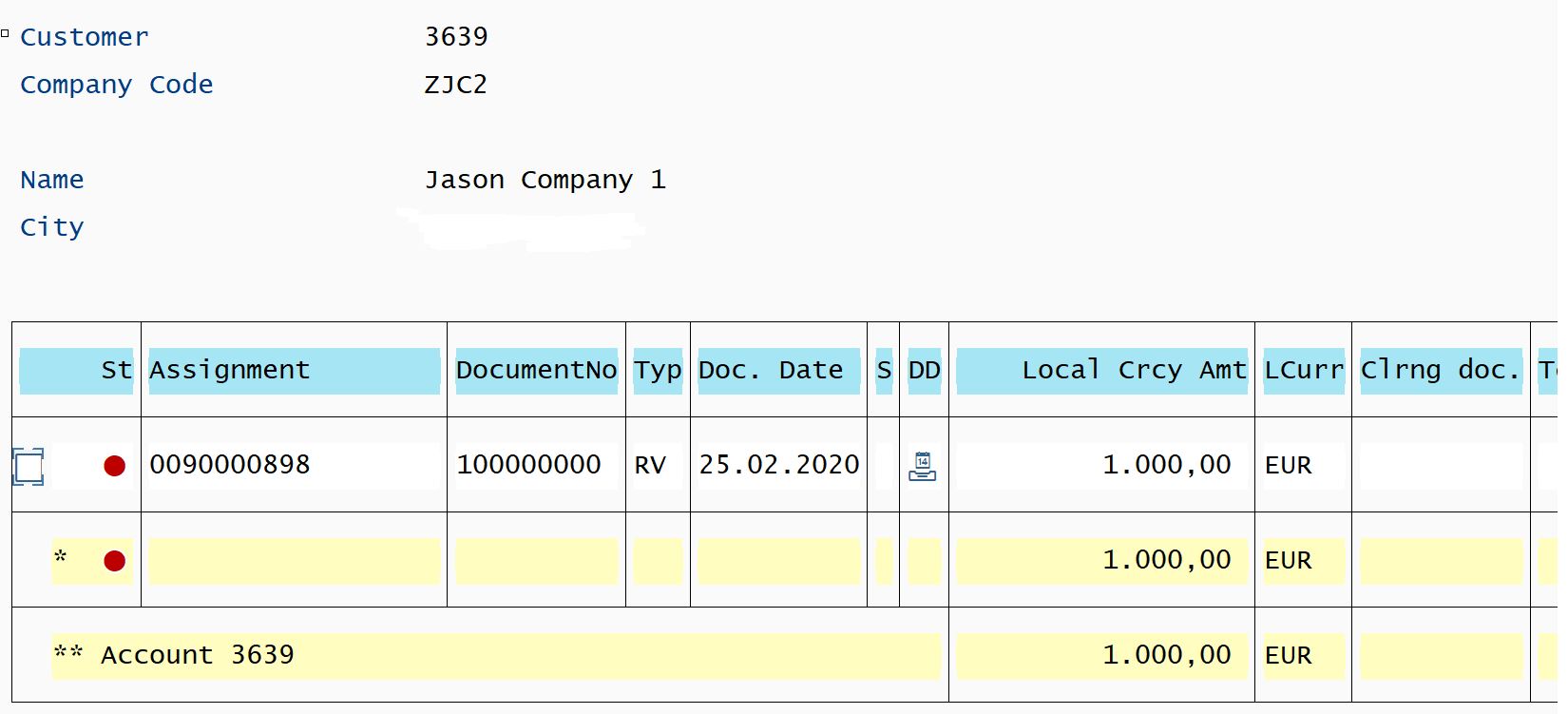1568x714 pixels.
Task: Click assignment value 0090000898
Action: [x=230, y=465]
